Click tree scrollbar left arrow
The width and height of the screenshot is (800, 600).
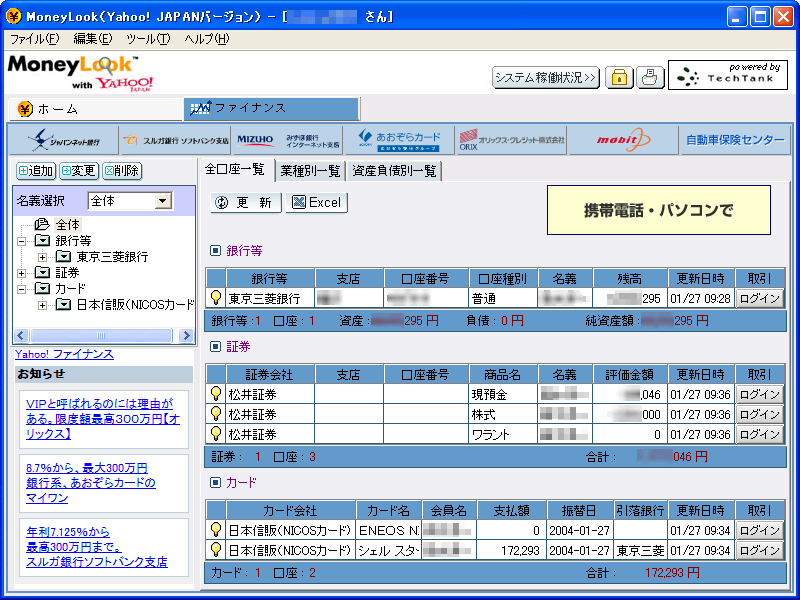[21, 335]
